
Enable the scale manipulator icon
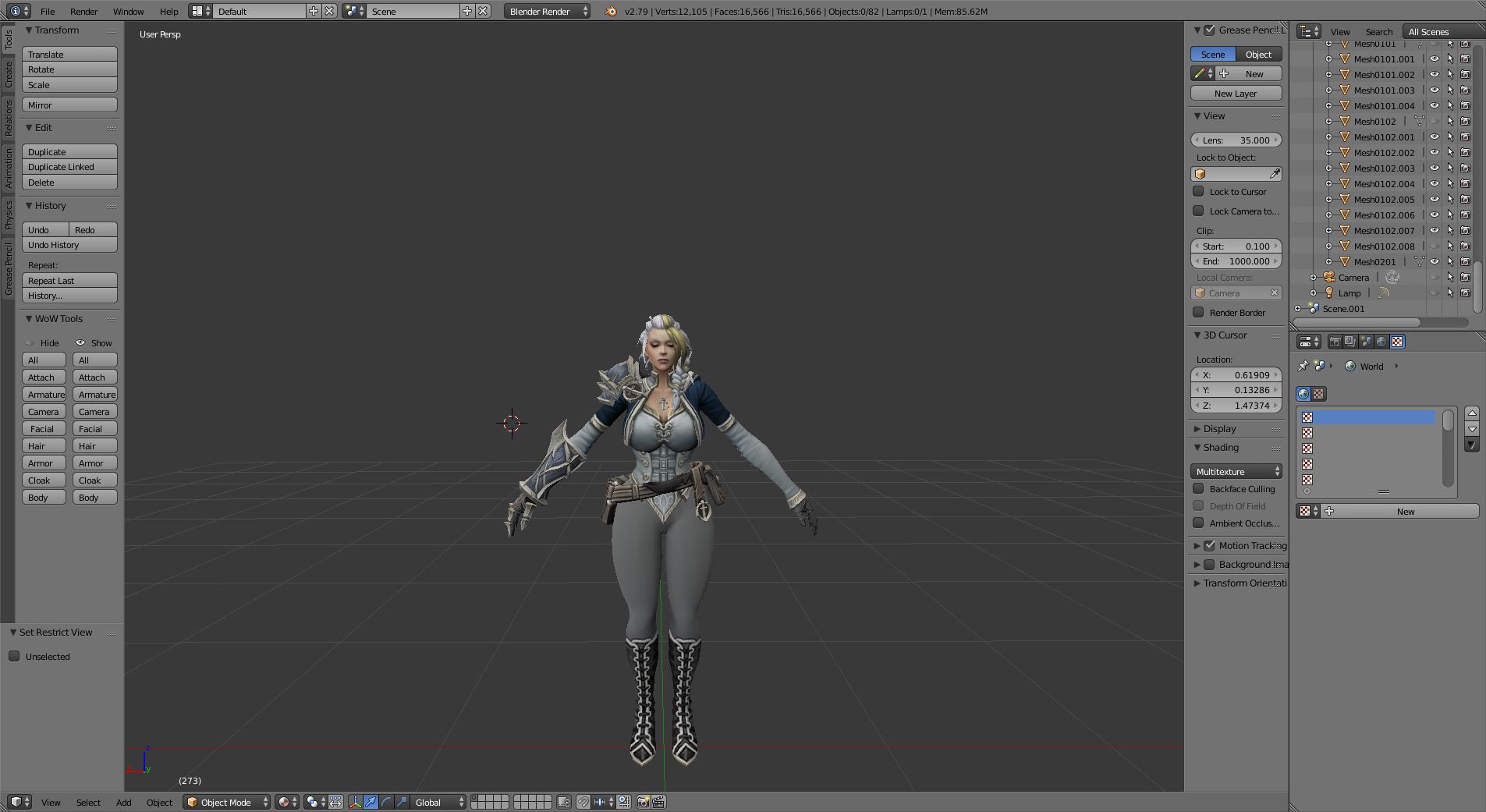[x=402, y=802]
